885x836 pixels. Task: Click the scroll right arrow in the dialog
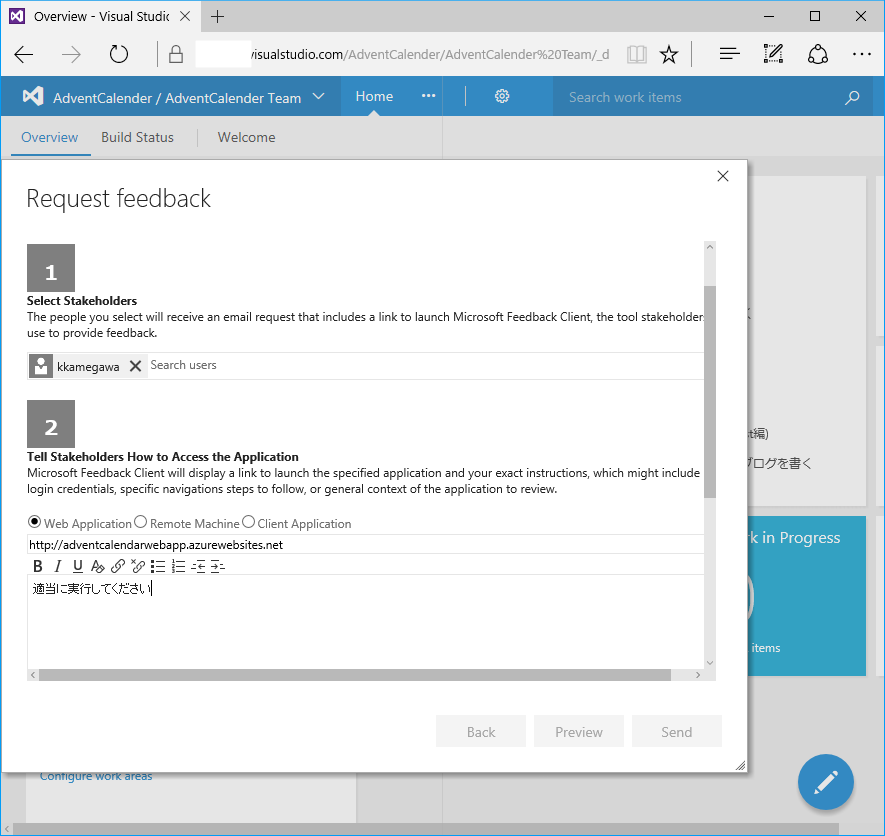pyautogui.click(x=698, y=675)
